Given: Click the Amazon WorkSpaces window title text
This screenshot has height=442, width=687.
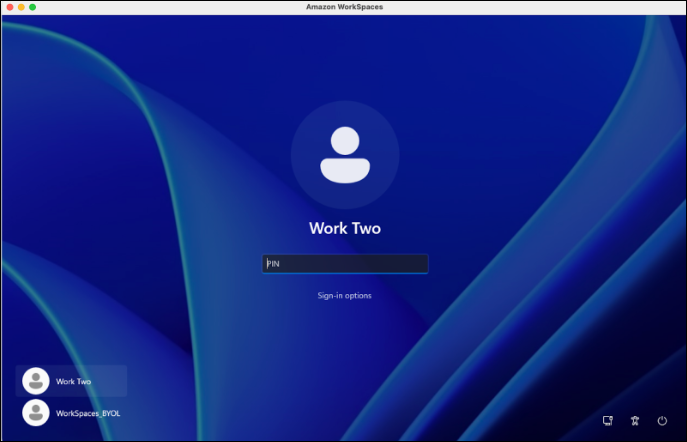Looking at the screenshot, I should tap(344, 7).
